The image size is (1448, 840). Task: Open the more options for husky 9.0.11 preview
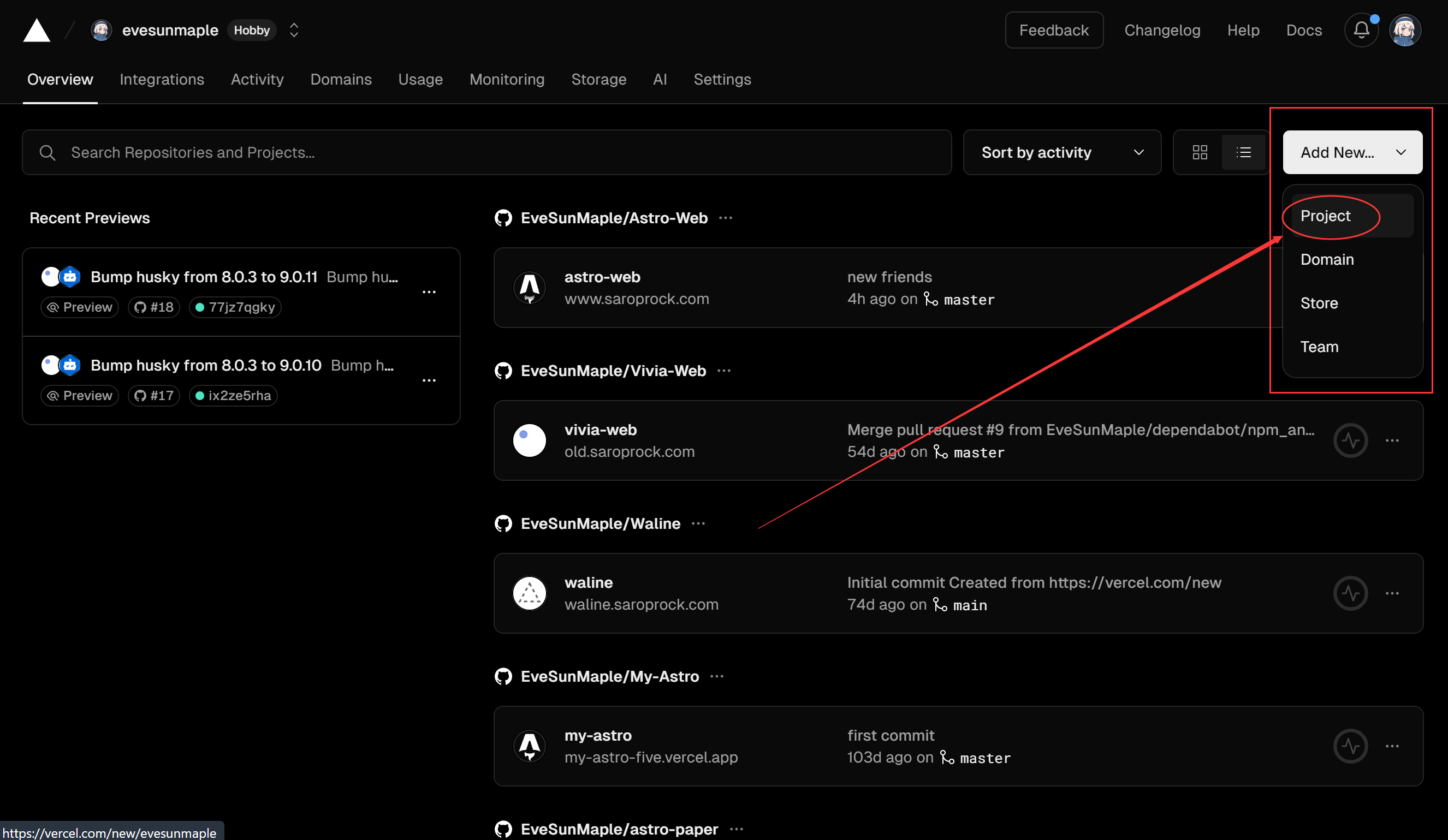[x=429, y=292]
